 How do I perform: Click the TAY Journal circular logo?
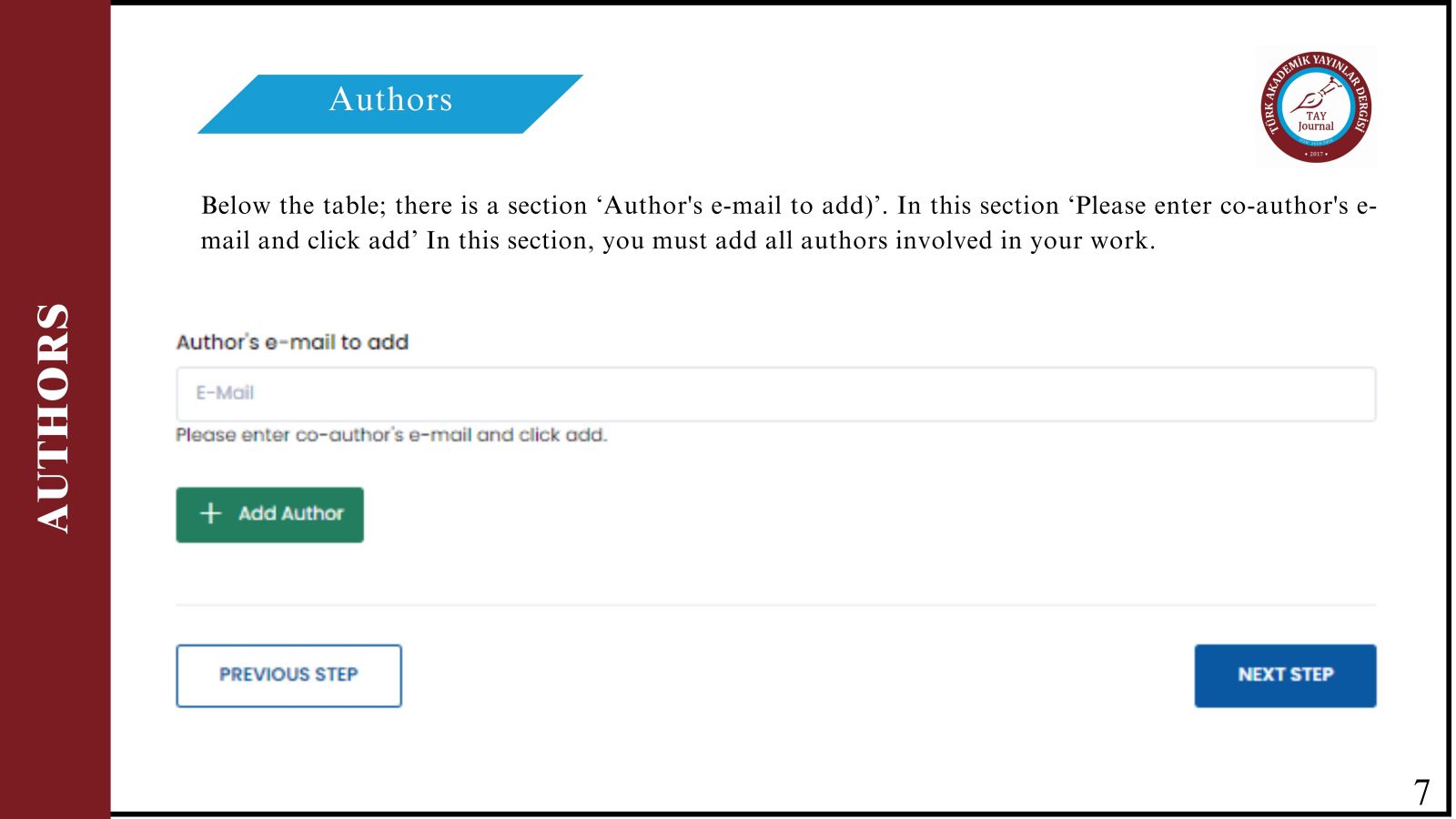coord(1316,106)
